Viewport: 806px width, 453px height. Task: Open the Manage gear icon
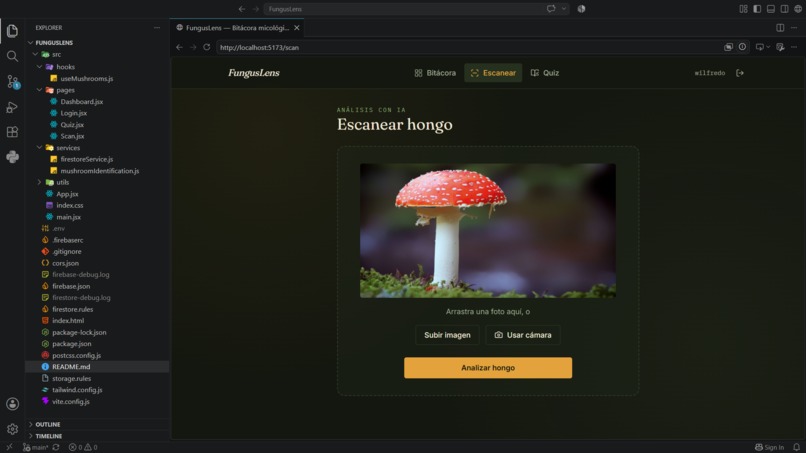12,429
